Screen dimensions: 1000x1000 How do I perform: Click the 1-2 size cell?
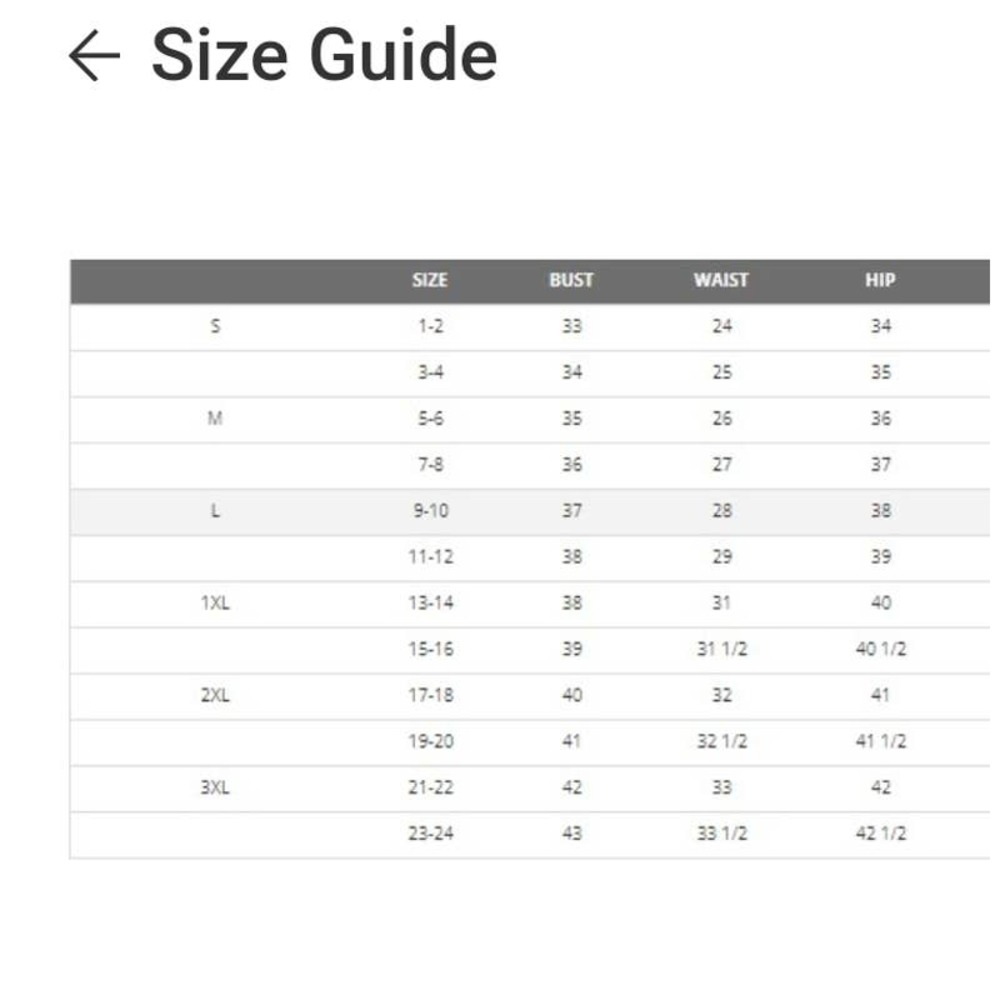tap(430, 326)
